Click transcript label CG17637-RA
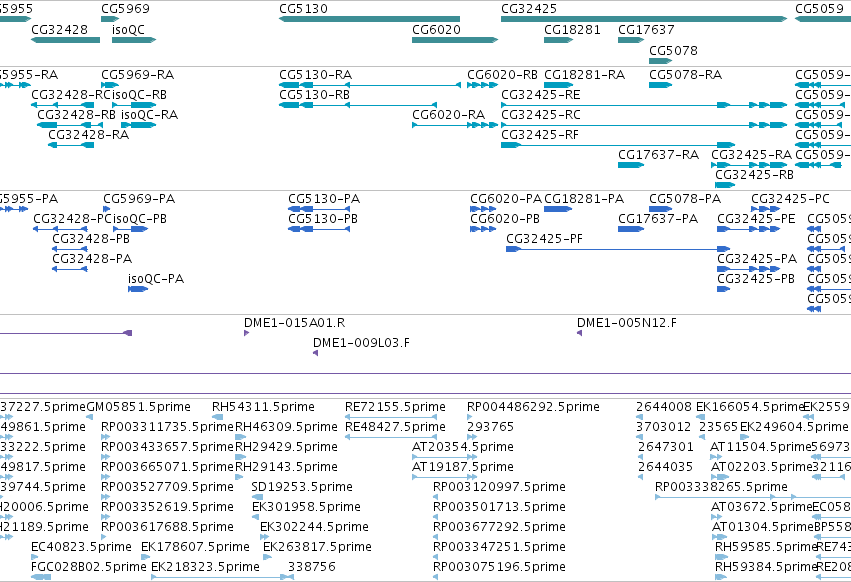The height and width of the screenshot is (582, 851). pyautogui.click(x=658, y=155)
